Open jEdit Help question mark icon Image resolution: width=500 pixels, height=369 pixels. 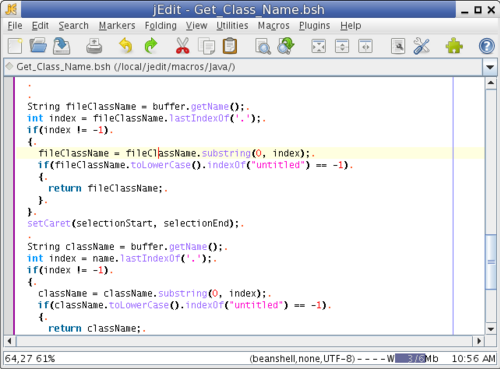(x=486, y=46)
